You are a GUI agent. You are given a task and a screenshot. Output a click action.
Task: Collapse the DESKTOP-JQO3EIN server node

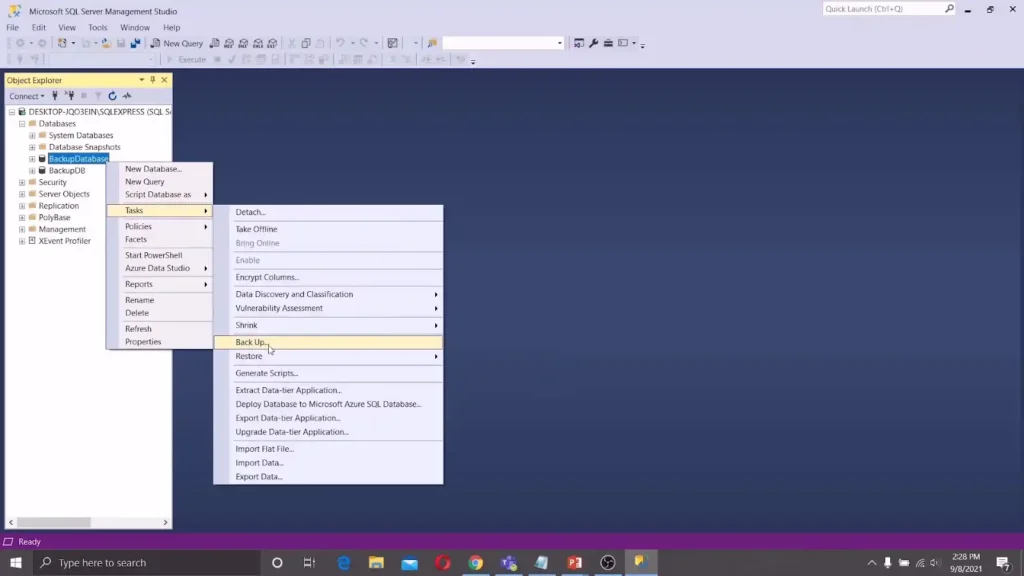pyautogui.click(x=12, y=112)
